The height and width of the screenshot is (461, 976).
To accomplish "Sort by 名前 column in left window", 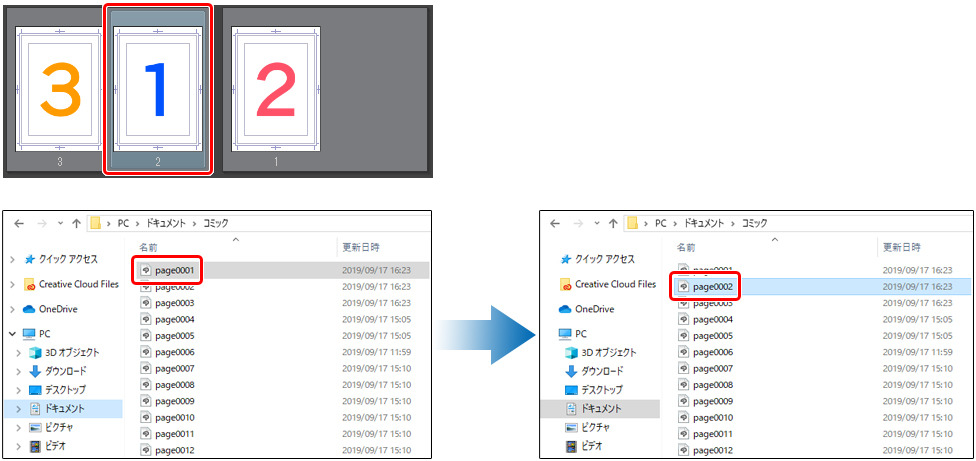I will click(148, 248).
